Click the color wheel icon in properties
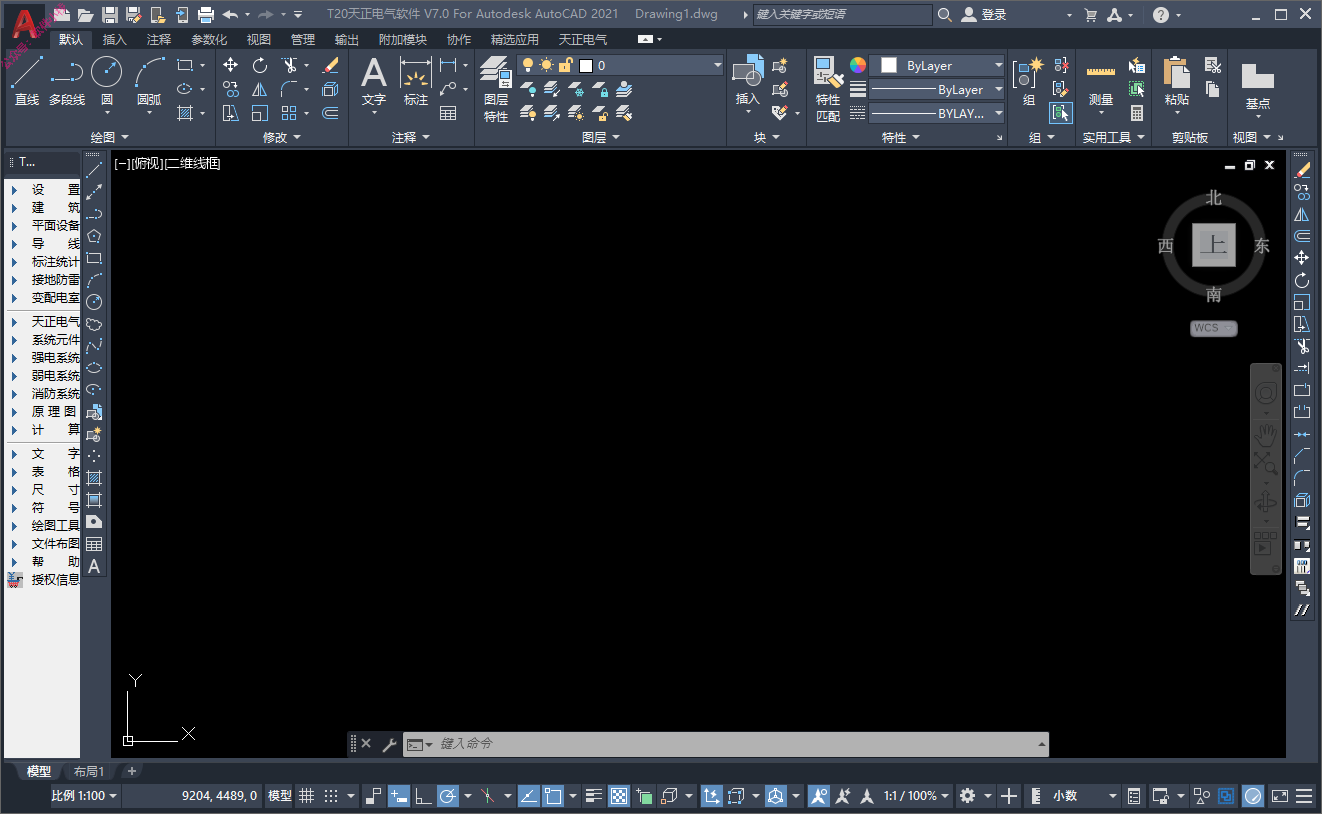1322x814 pixels. 858,65
